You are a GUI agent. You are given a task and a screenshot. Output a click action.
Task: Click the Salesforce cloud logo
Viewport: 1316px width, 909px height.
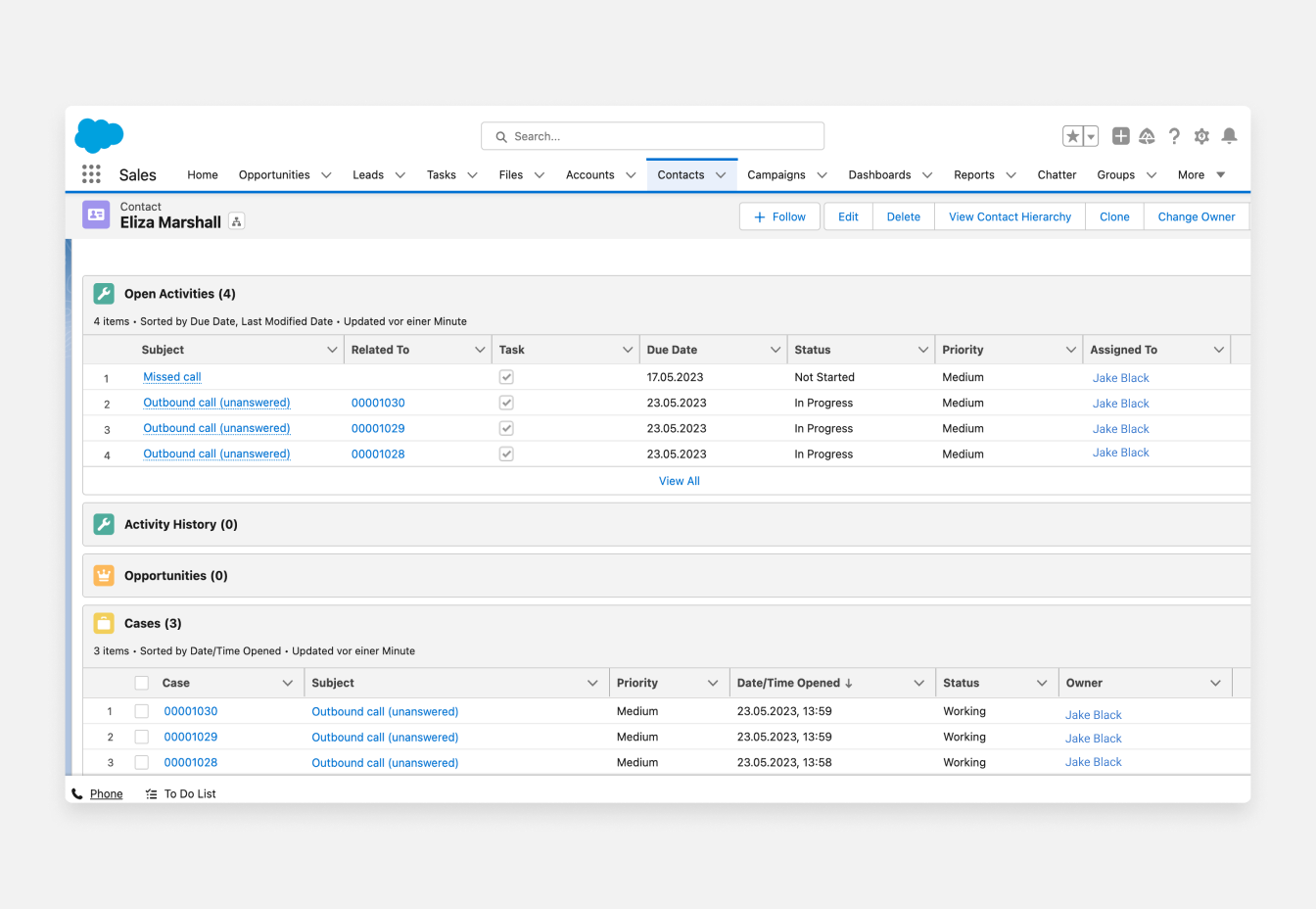point(99,135)
